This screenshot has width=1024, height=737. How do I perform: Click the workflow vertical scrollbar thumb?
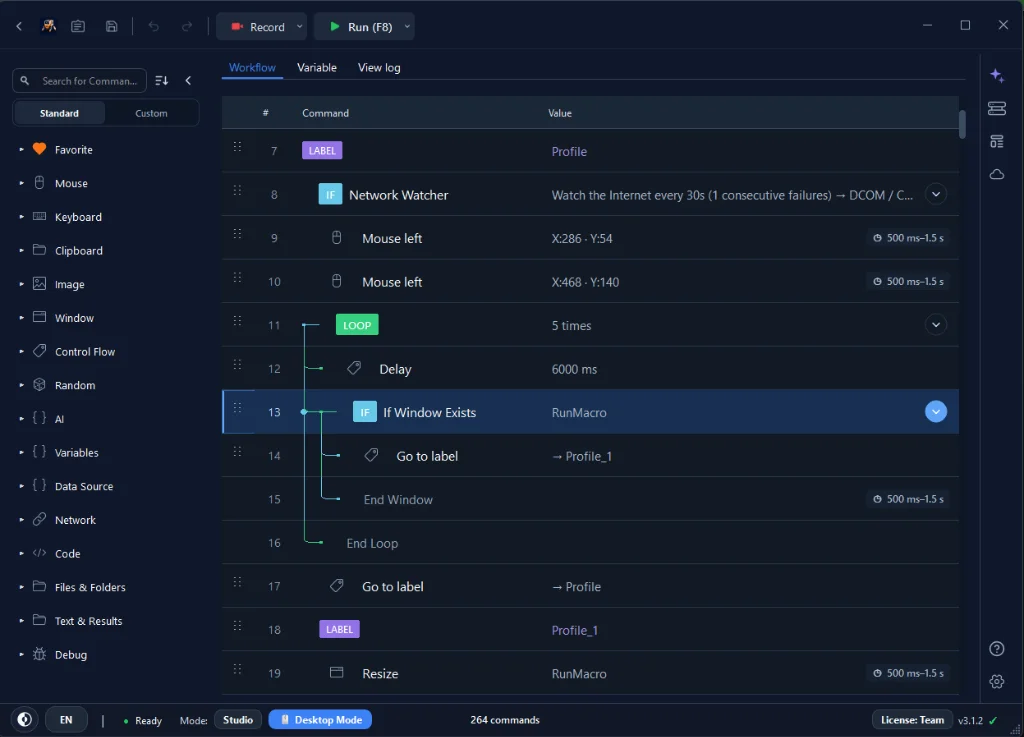pyautogui.click(x=962, y=124)
